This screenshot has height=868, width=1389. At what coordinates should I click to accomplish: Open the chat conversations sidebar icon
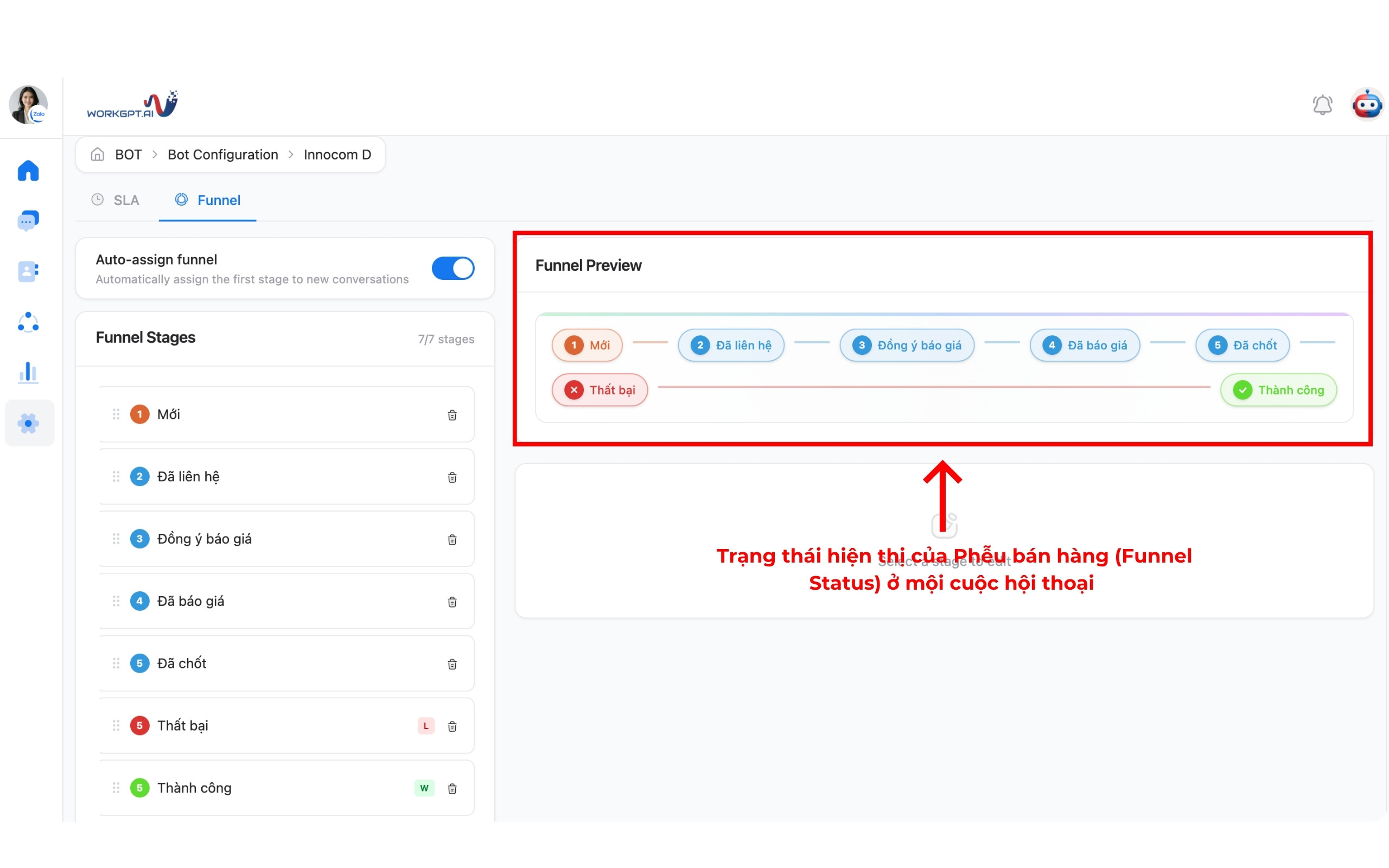[28, 220]
